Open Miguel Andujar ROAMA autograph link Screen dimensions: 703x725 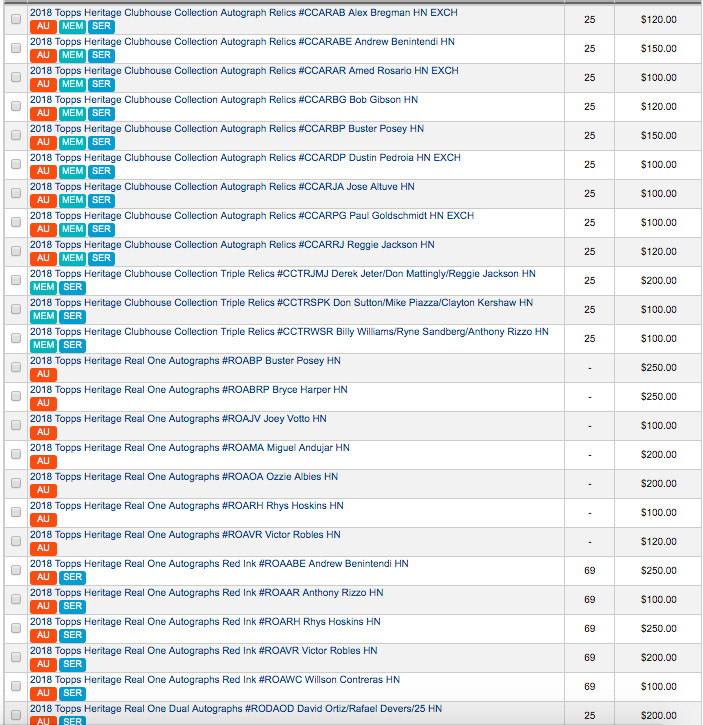click(x=190, y=448)
